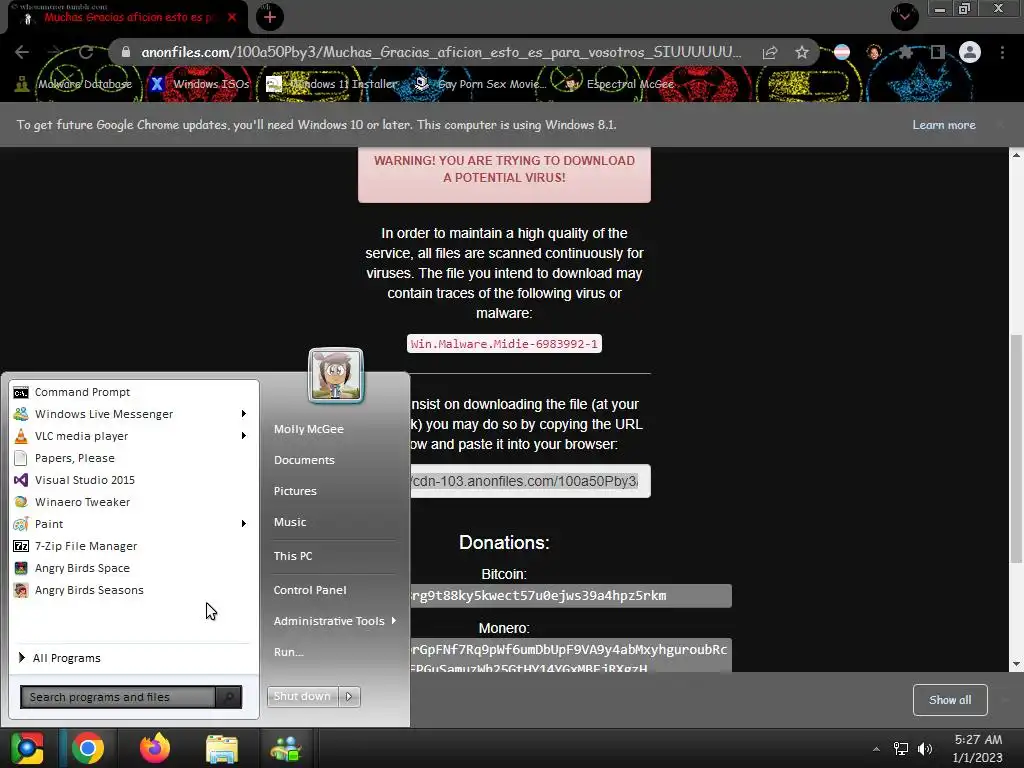Open the taskbar clock and date
This screenshot has height=768, width=1024.
[978, 748]
